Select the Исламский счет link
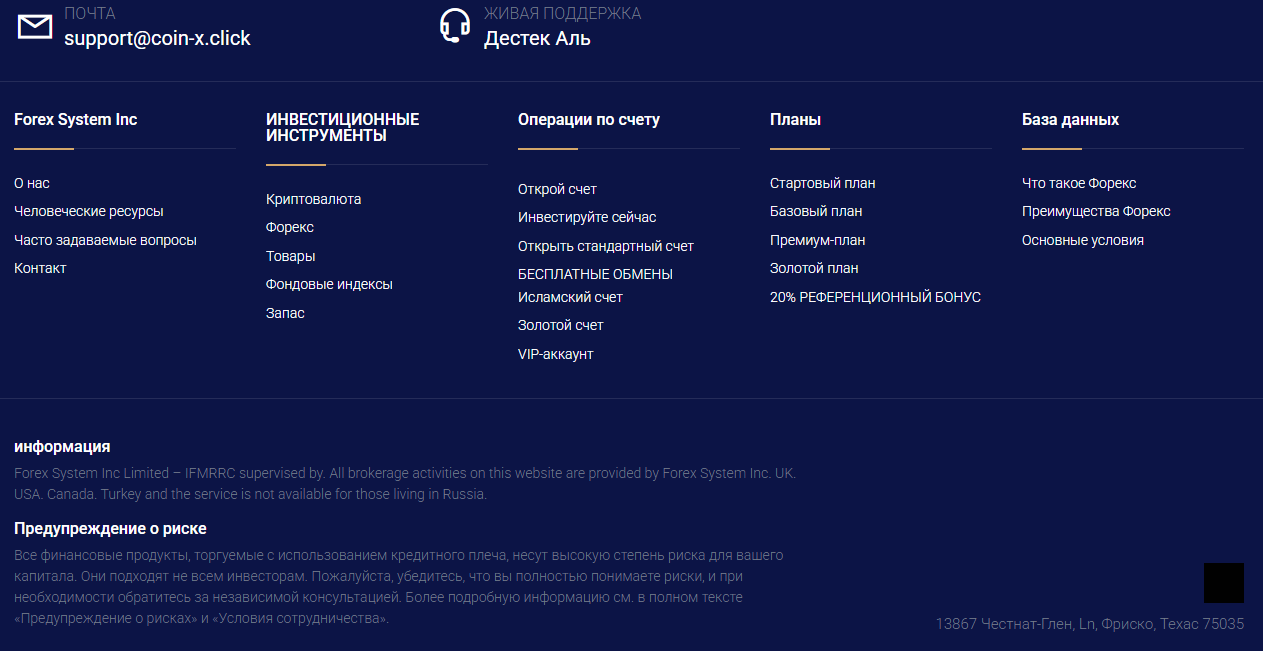Screen dimensions: 1263x651 tap(570, 297)
